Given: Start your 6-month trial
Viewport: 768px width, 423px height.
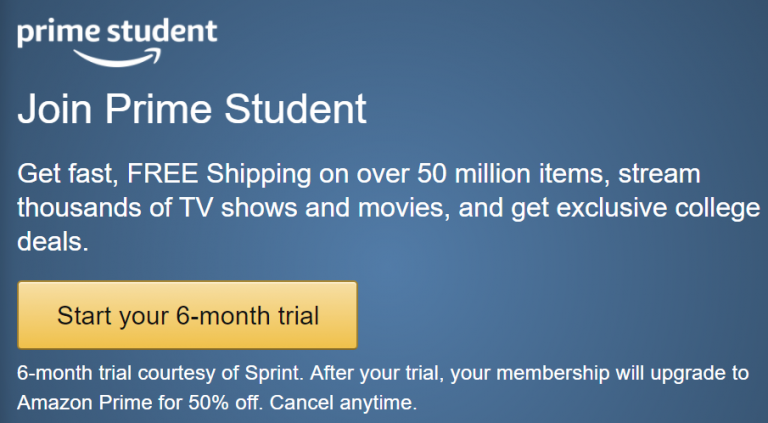Looking at the screenshot, I should click(188, 315).
